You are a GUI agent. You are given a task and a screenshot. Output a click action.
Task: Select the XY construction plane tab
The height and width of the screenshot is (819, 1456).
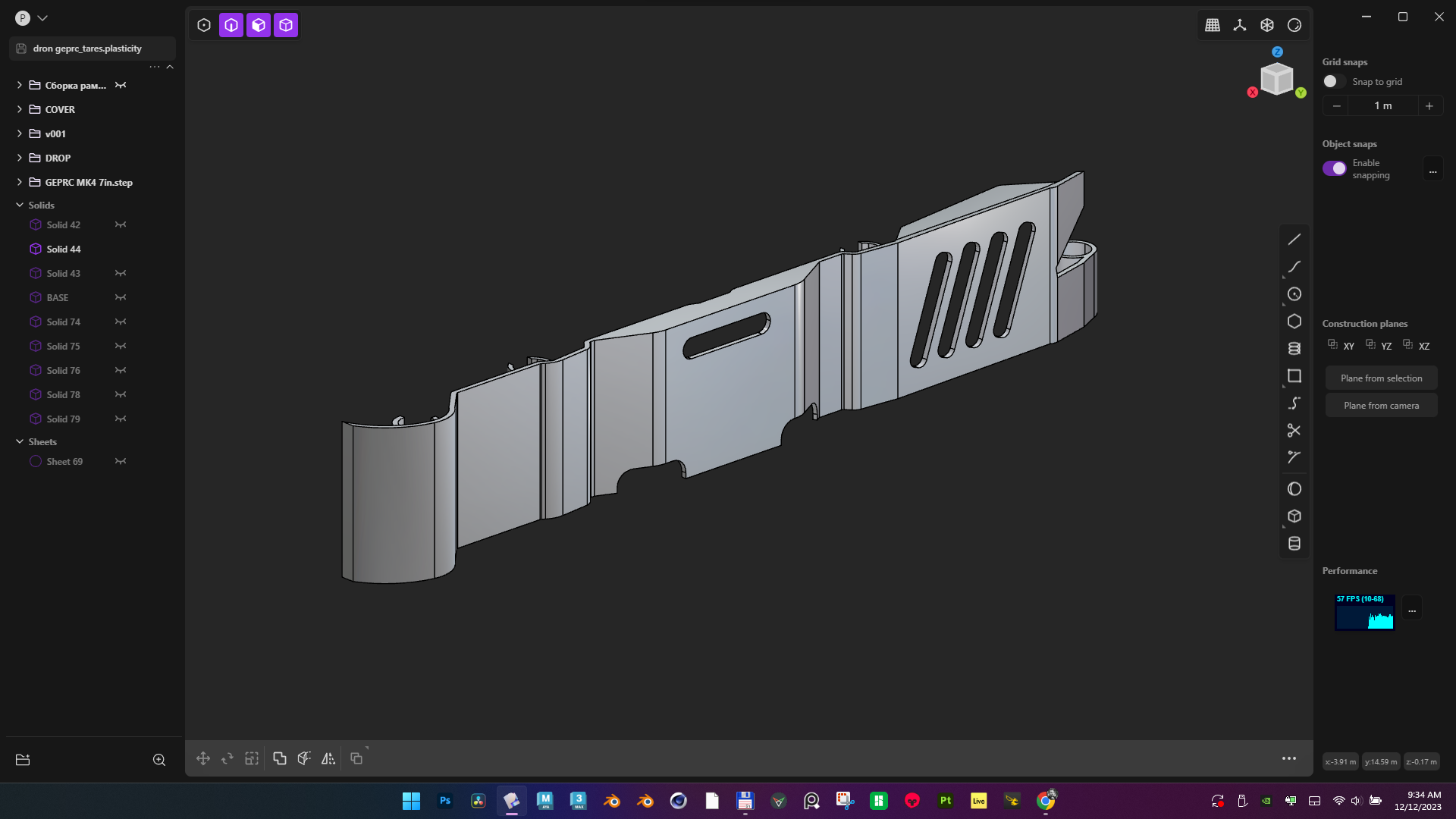click(1347, 346)
